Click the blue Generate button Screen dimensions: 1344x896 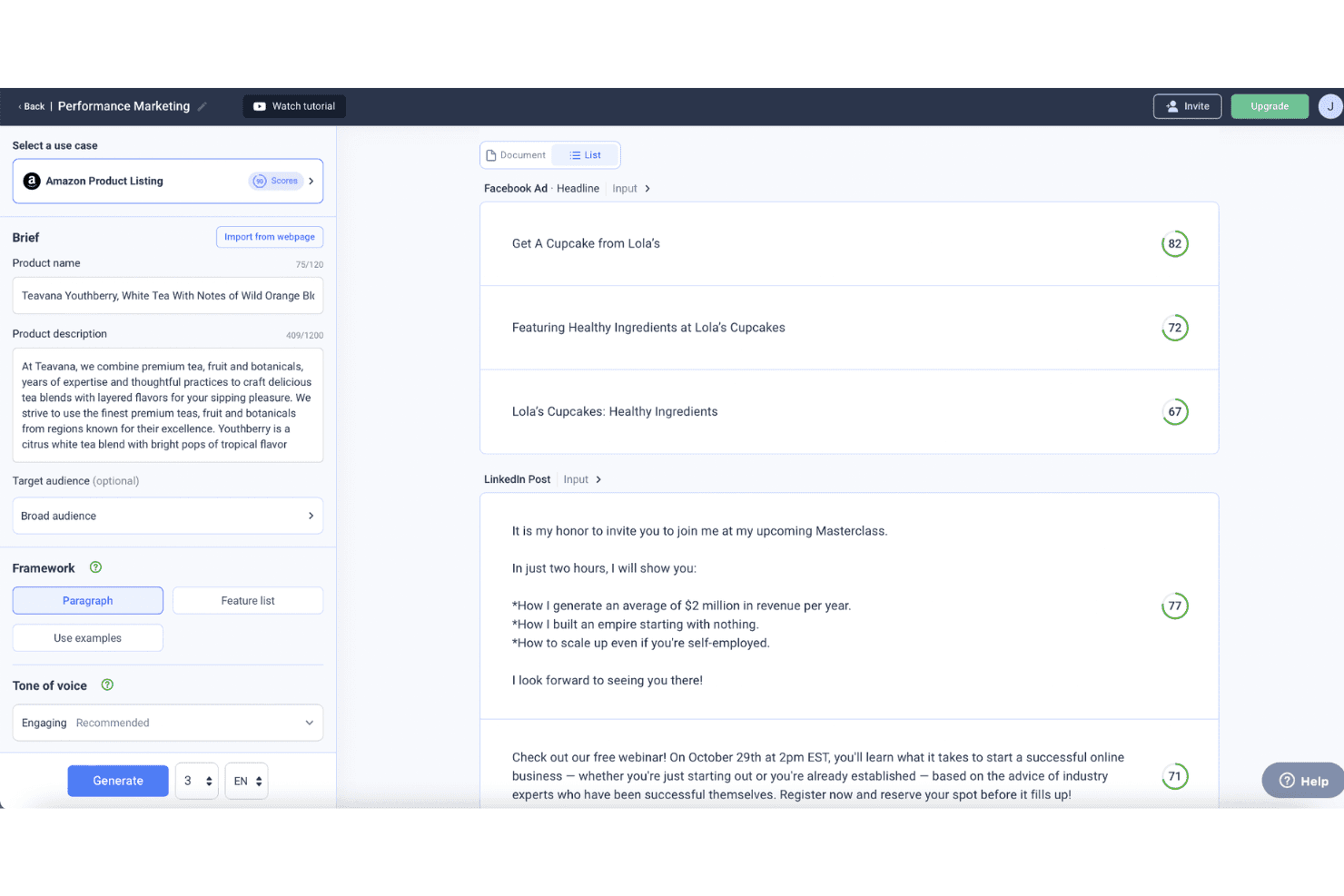118,781
